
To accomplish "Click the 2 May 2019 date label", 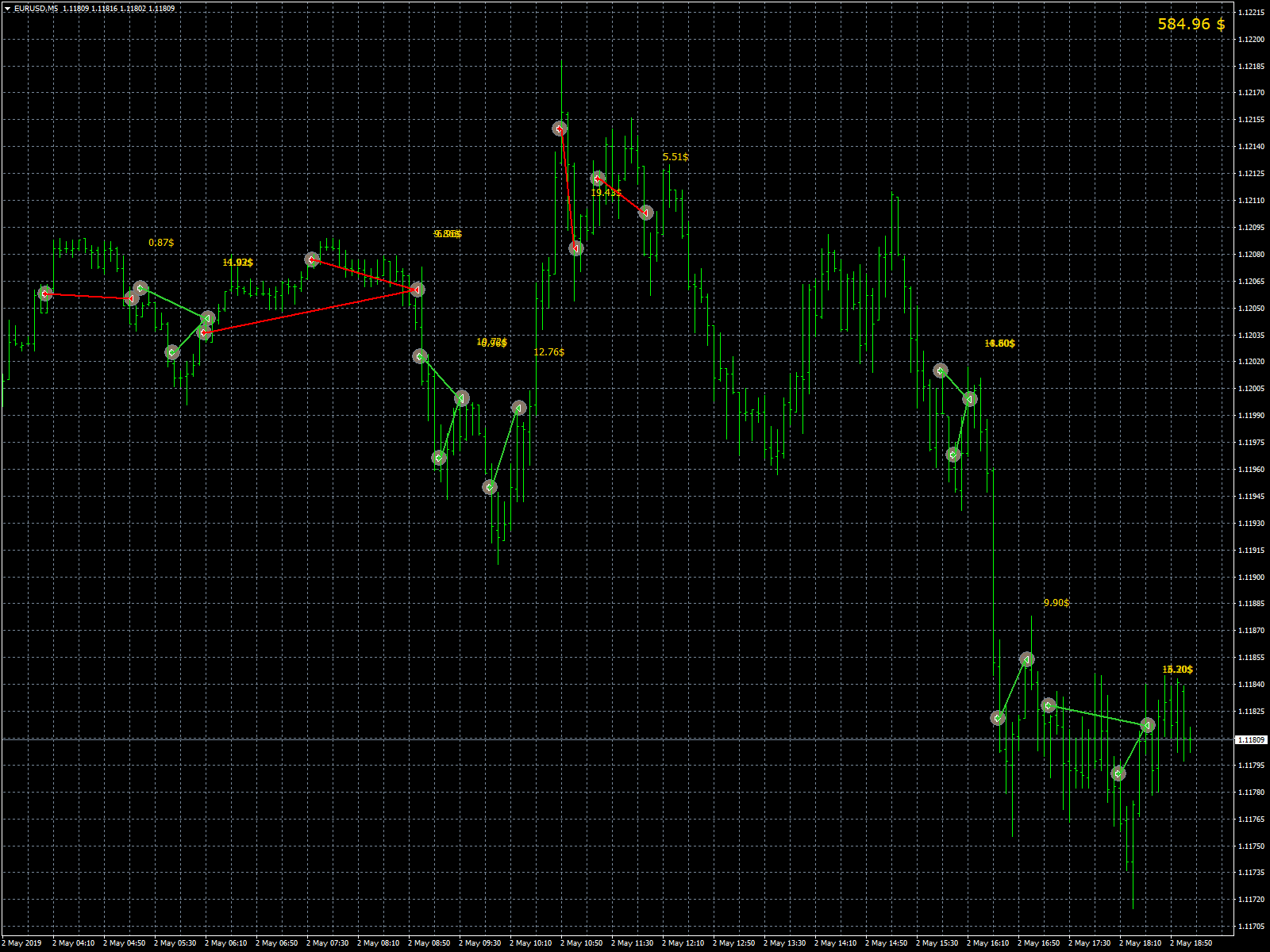I will tap(21, 943).
